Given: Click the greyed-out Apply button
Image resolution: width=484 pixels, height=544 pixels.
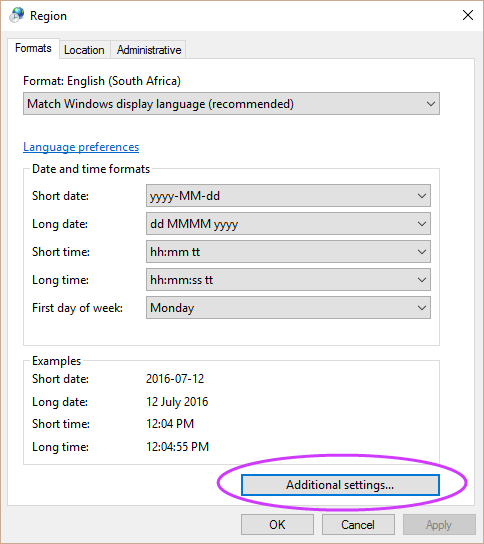Looking at the screenshot, I should point(439,525).
